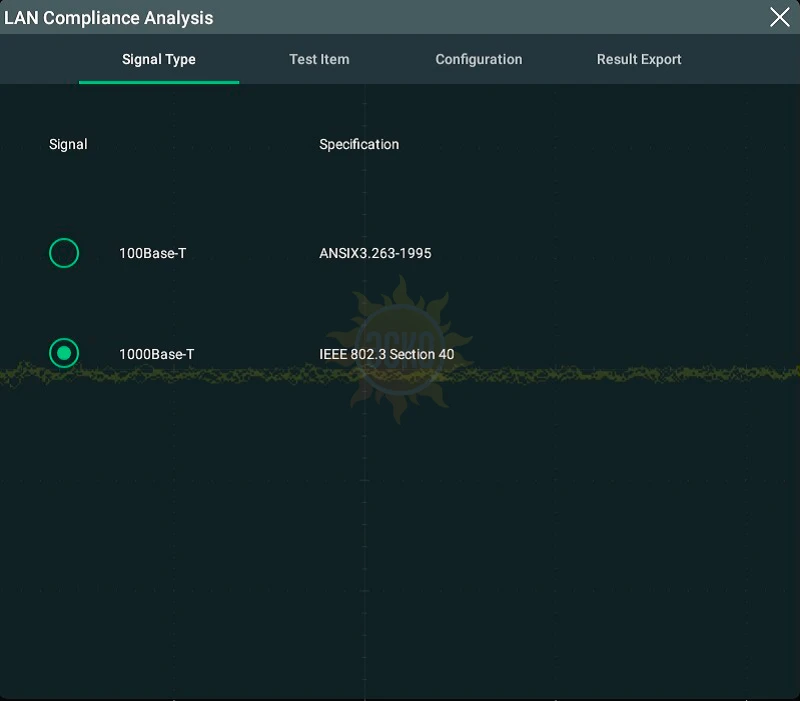Select the 1000Base-T radio button
Image resolution: width=800 pixels, height=701 pixels.
tap(64, 353)
